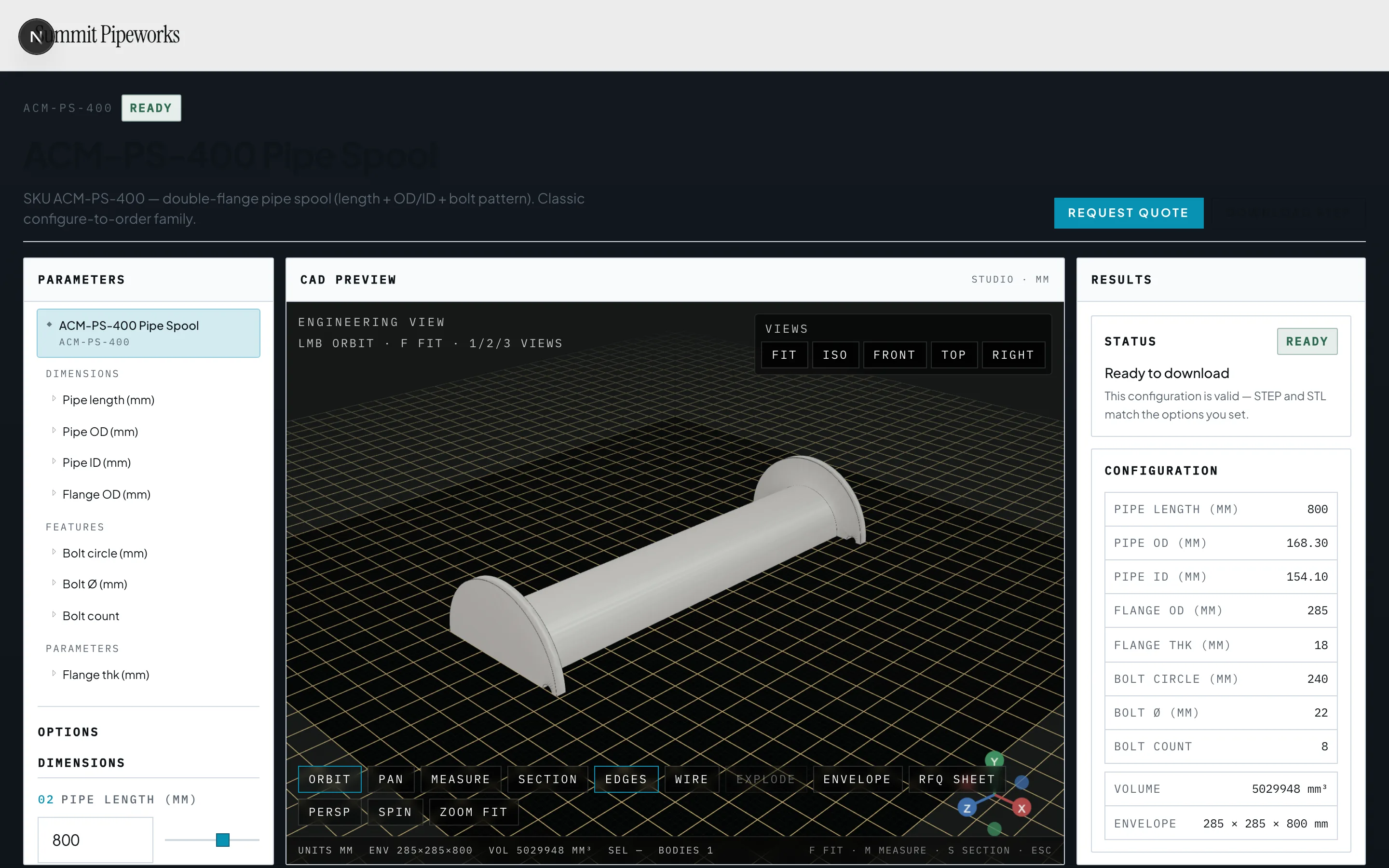1389x868 pixels.
Task: Click the round N avatar icon
Action: pyautogui.click(x=36, y=37)
